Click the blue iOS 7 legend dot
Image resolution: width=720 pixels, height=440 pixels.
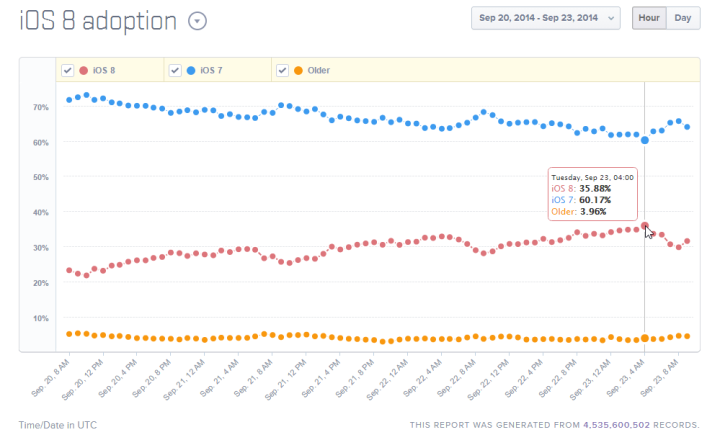pyautogui.click(x=190, y=71)
